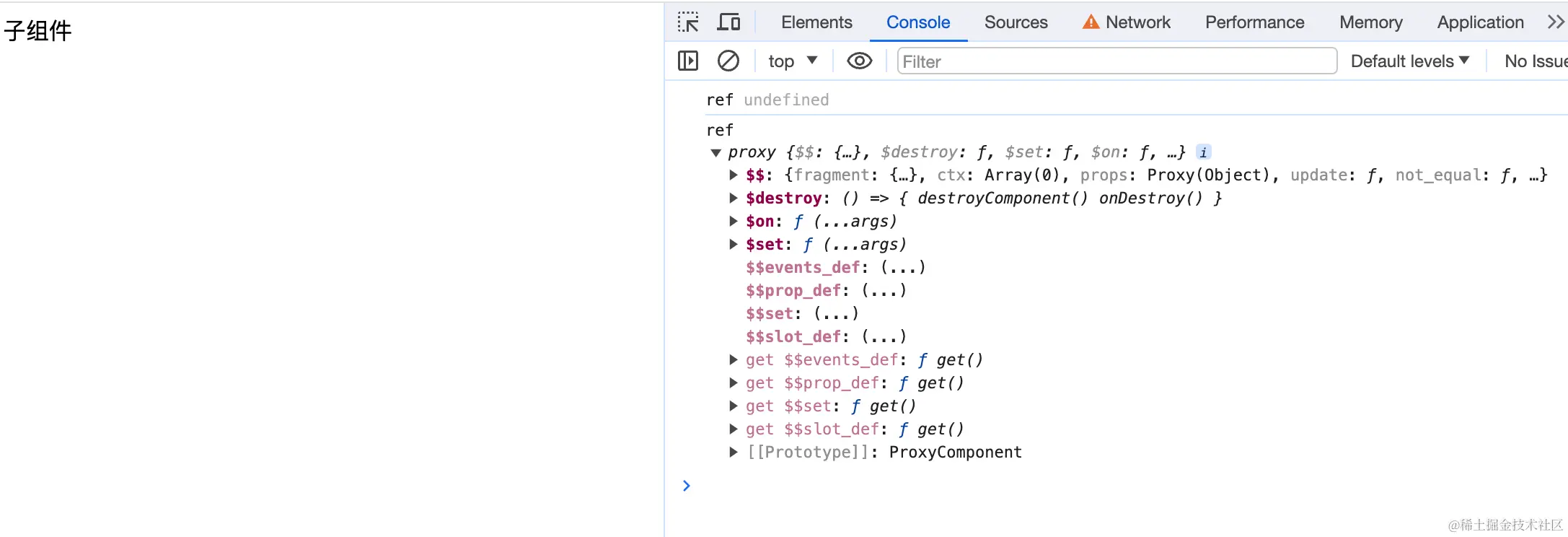Open the top JavaScript context dropdown
1568x537 pixels.
pos(793,61)
